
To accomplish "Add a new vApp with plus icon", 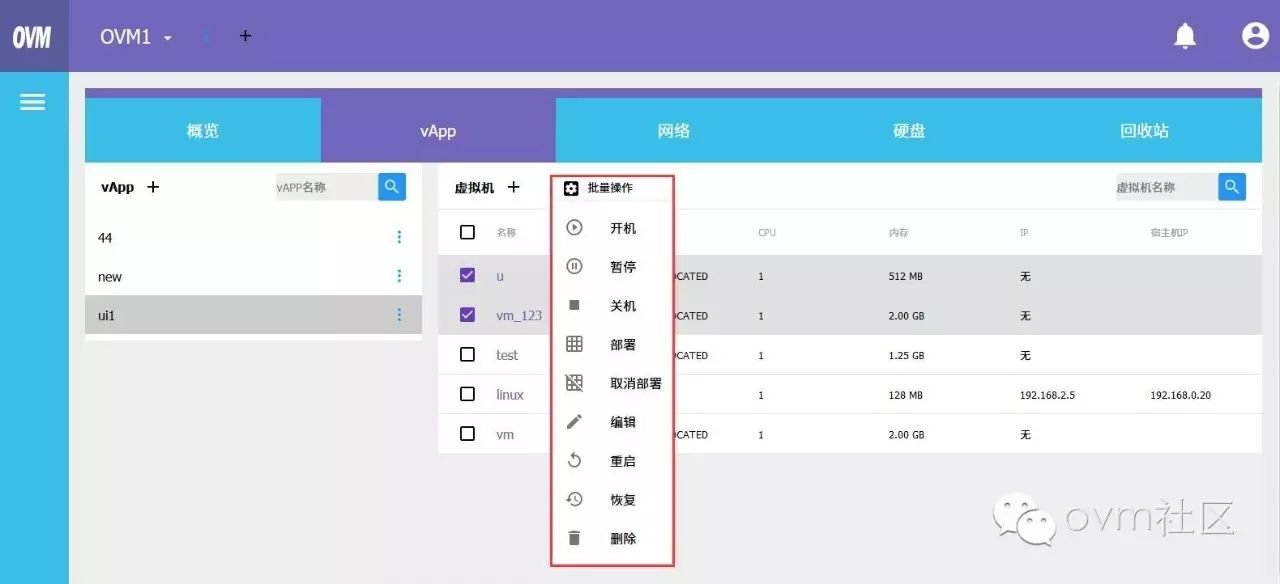I will (x=153, y=187).
